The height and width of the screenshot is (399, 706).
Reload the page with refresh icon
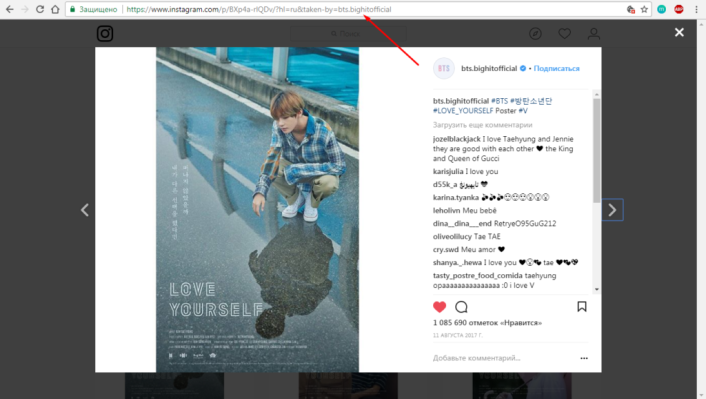[x=40, y=9]
